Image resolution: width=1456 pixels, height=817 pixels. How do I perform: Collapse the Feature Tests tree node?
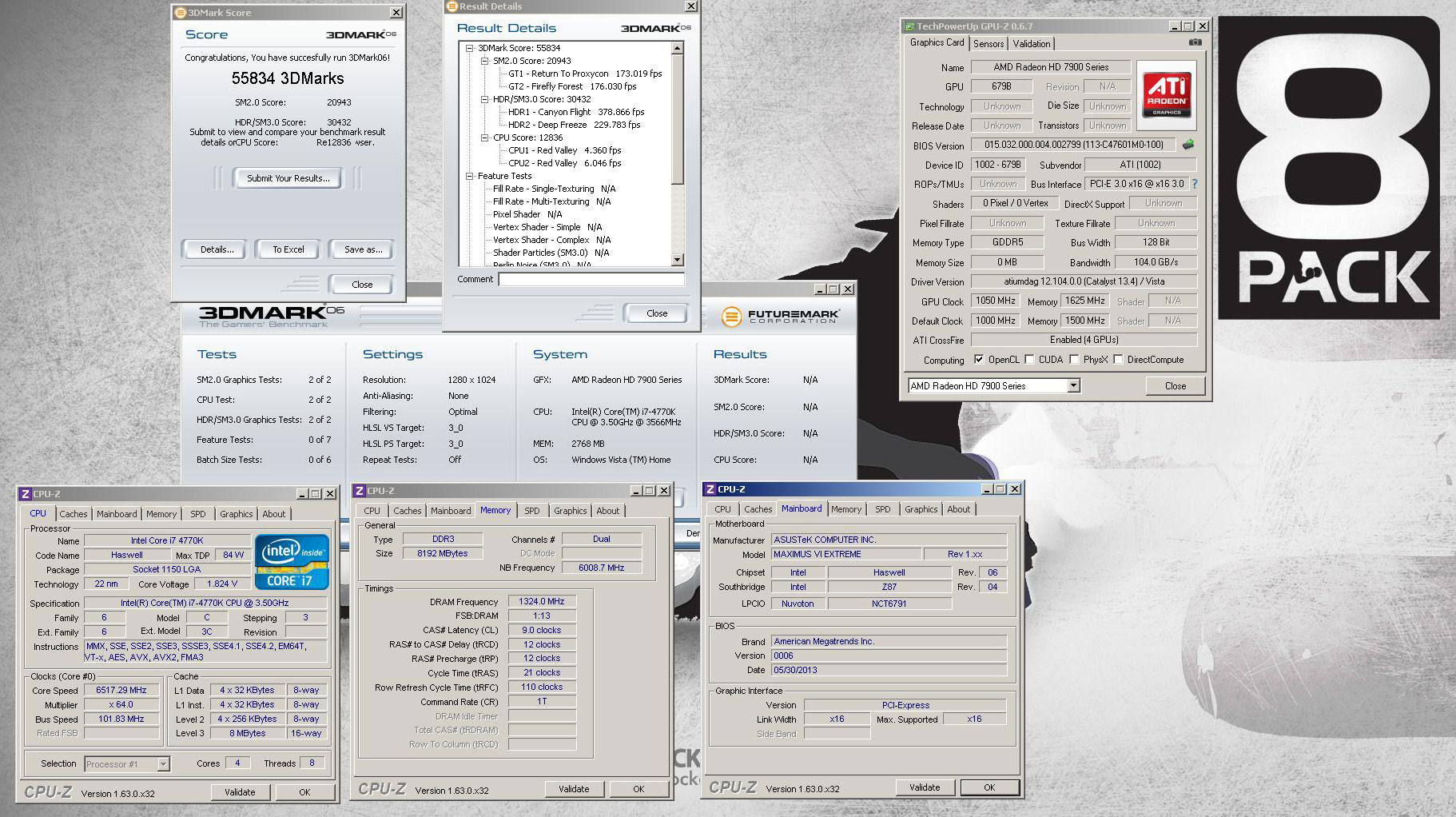(470, 176)
